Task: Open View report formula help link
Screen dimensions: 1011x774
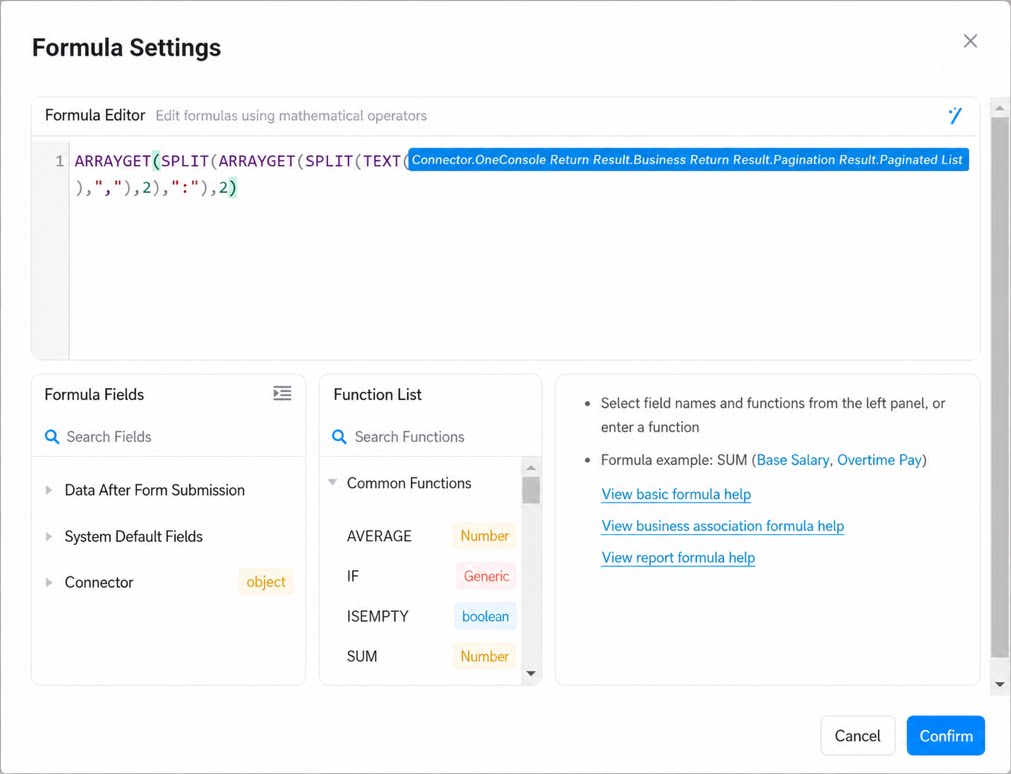Action: [x=678, y=557]
